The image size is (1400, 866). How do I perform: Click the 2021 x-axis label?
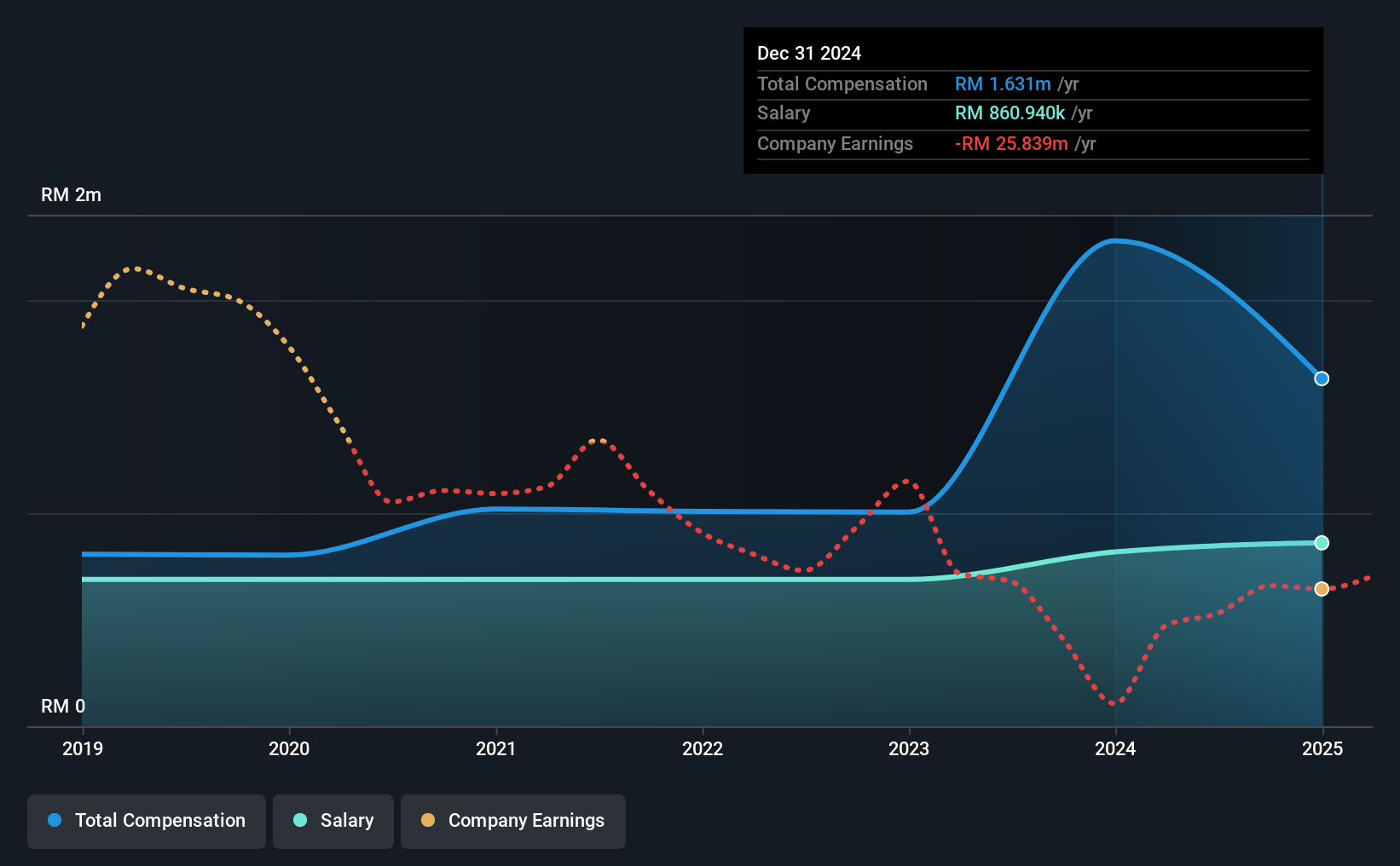[496, 748]
